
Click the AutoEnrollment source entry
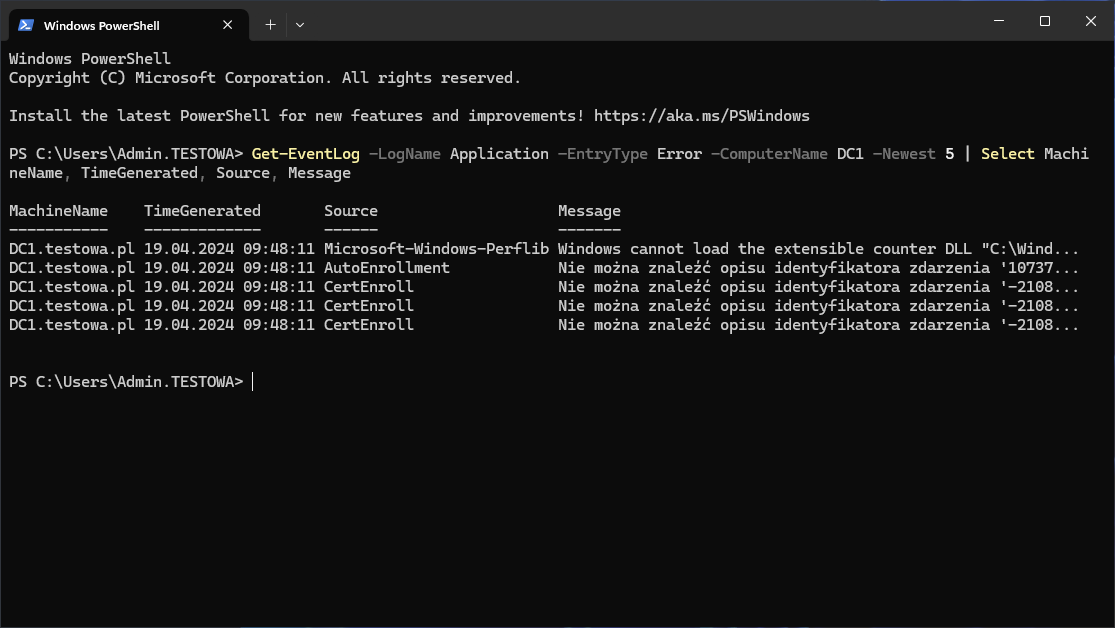386,268
